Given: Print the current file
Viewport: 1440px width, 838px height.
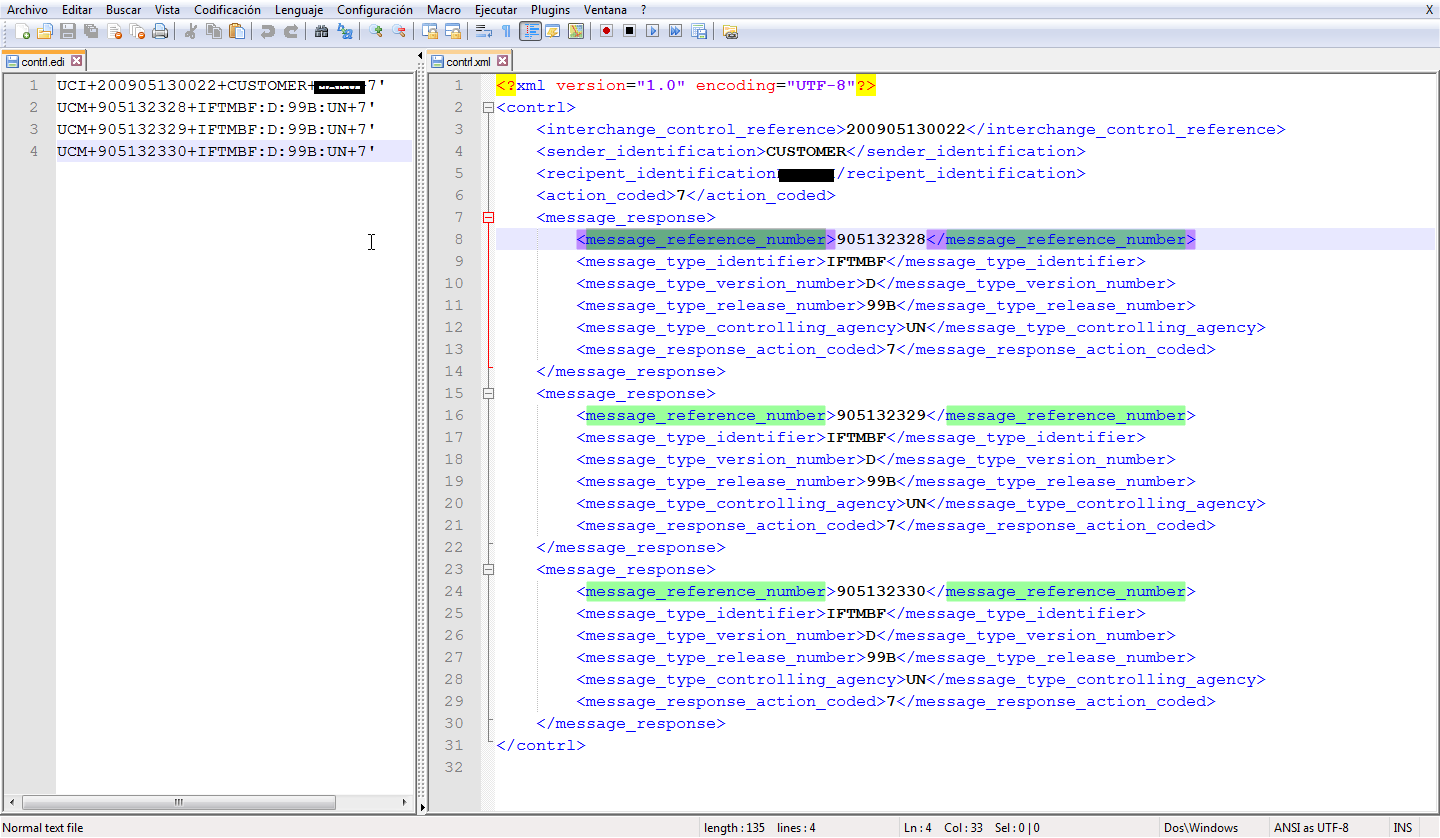Looking at the screenshot, I should (x=159, y=31).
